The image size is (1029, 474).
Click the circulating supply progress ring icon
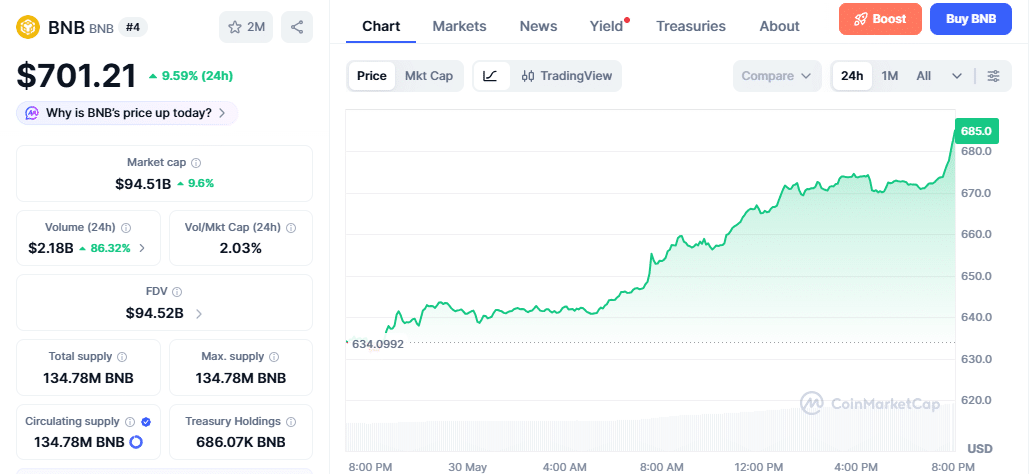pyautogui.click(x=136, y=442)
